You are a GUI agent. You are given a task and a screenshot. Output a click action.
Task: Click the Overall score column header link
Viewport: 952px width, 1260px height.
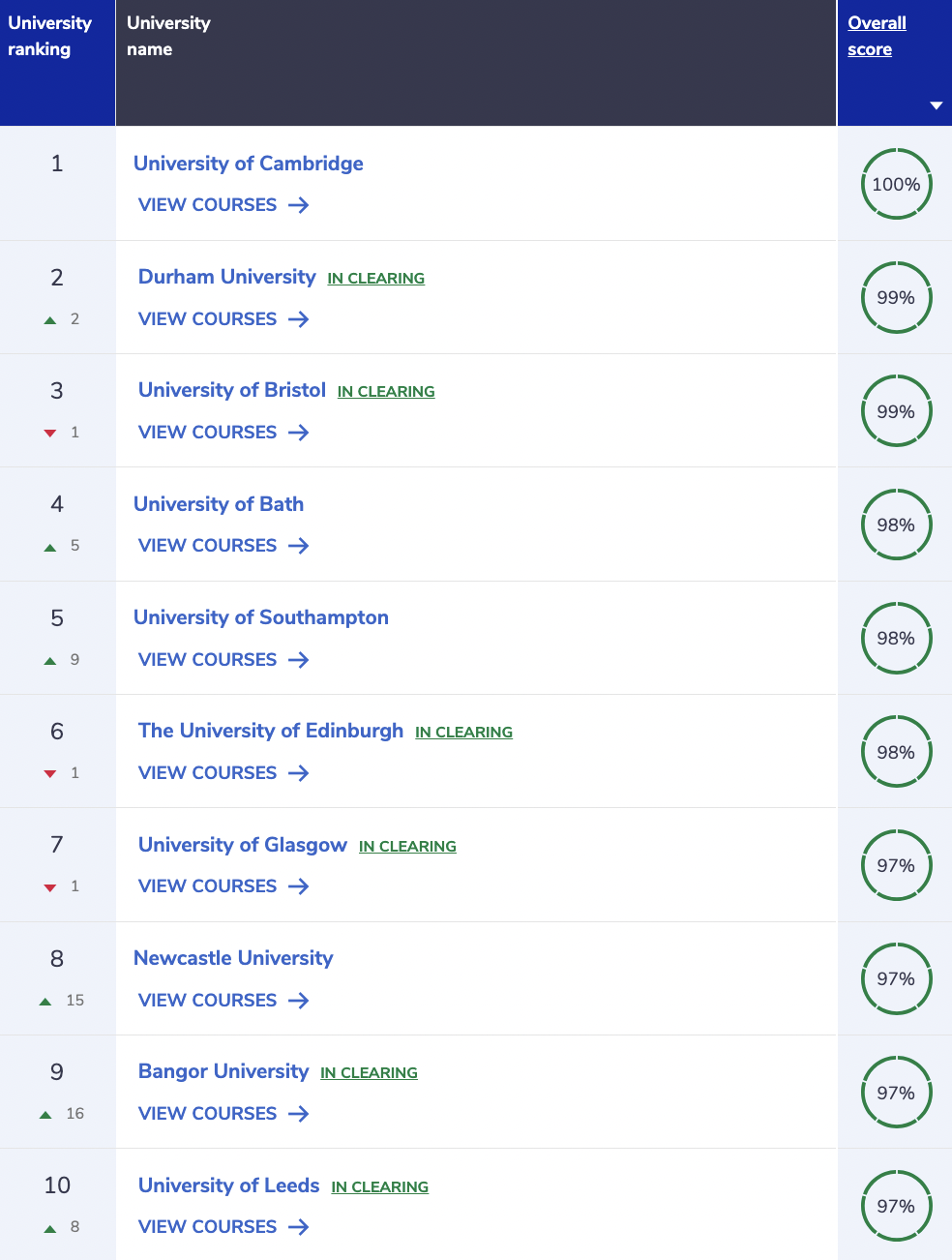tap(877, 36)
